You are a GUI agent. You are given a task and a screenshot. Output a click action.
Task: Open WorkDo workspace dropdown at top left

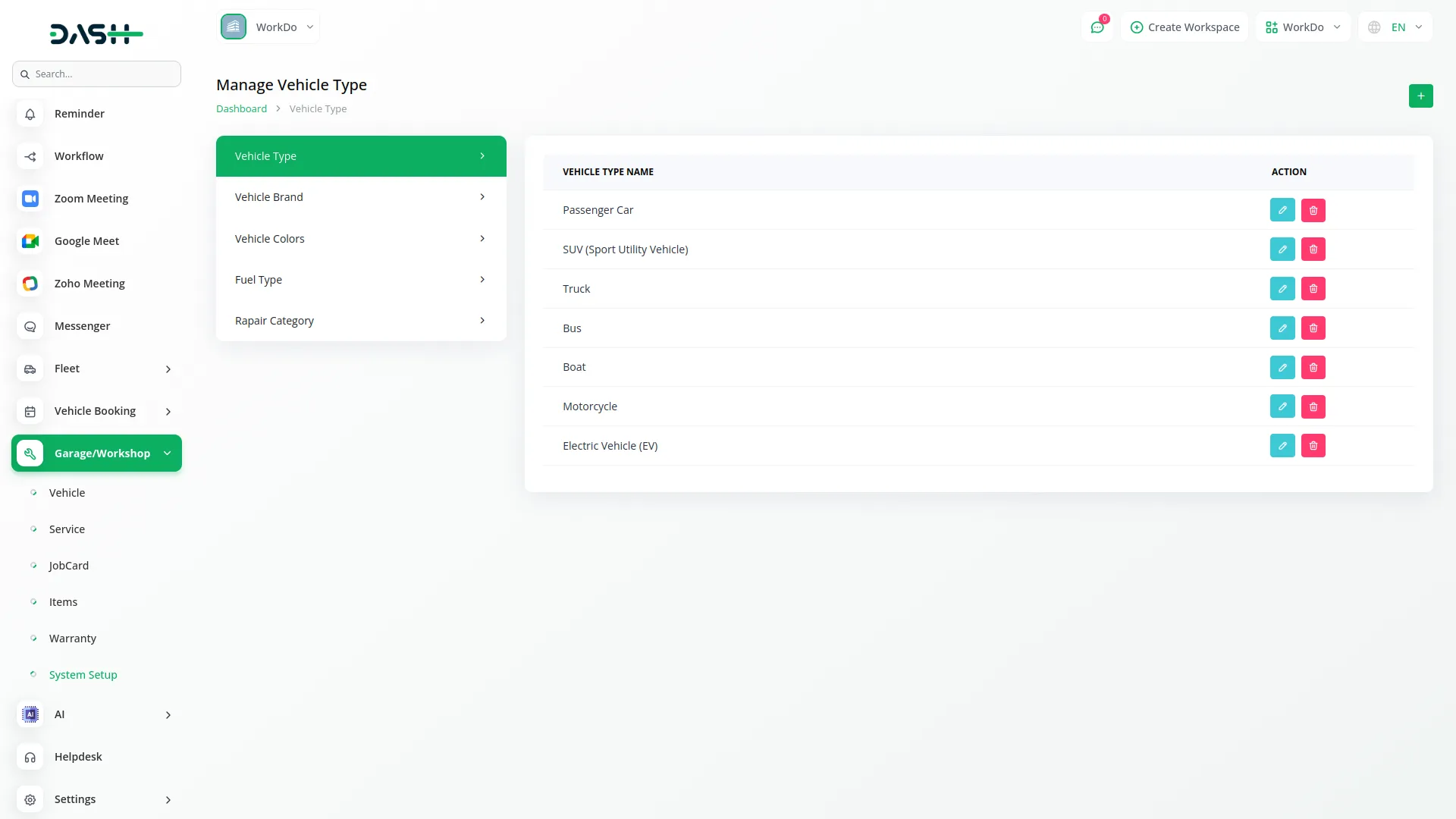pos(268,27)
